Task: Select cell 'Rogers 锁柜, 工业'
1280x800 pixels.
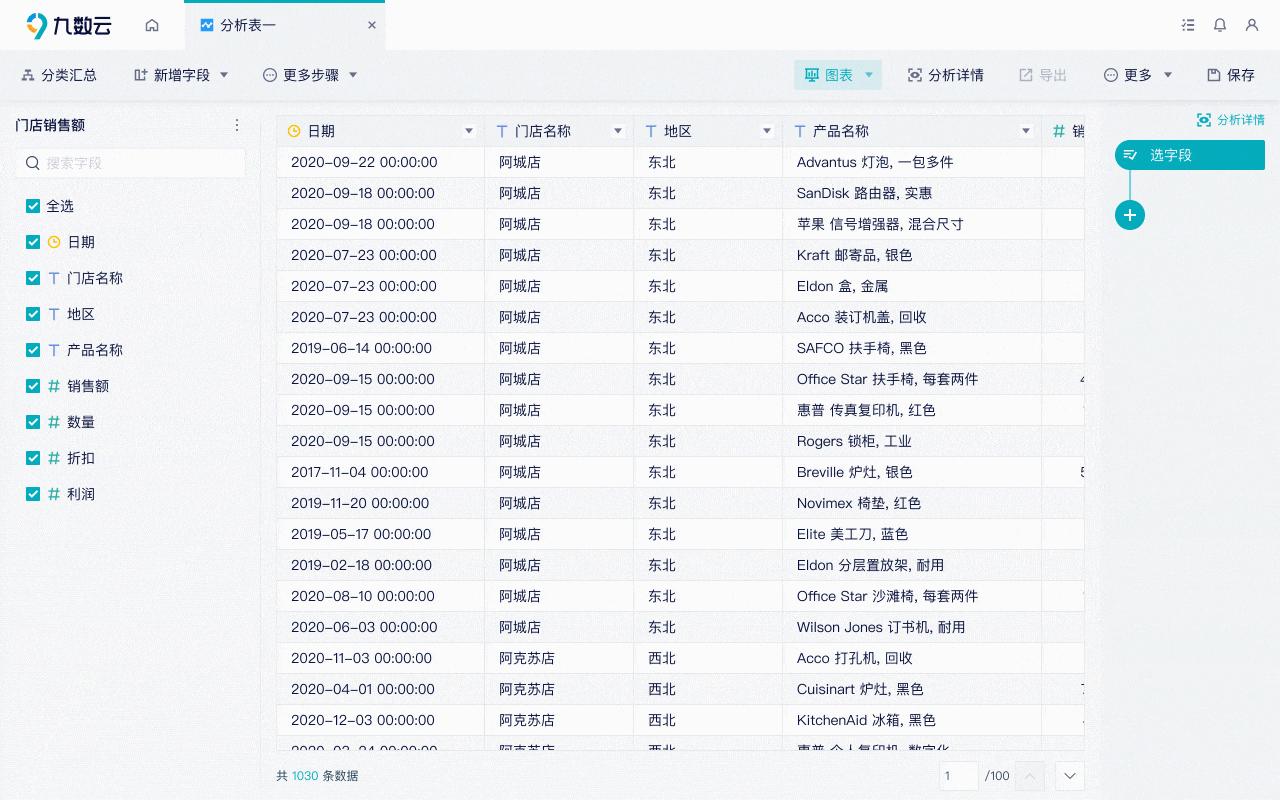Action: (x=912, y=441)
